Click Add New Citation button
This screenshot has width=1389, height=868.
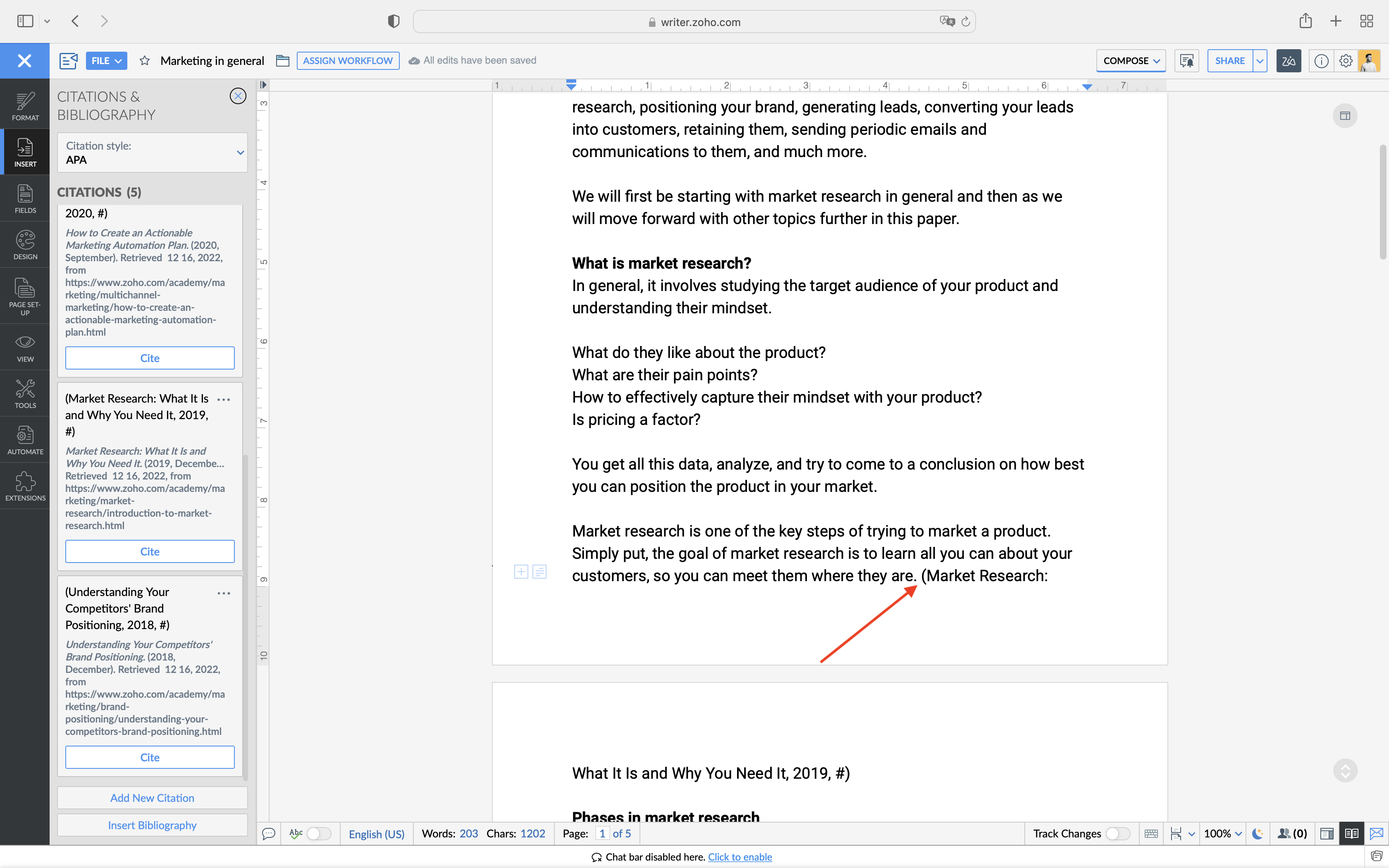pyautogui.click(x=152, y=797)
